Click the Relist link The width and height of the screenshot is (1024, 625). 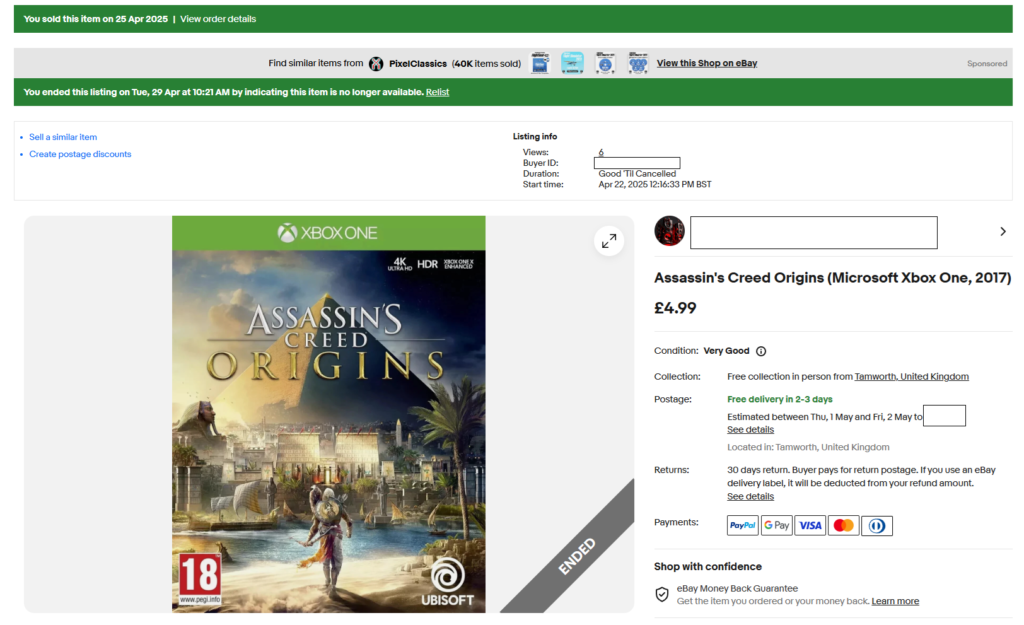pos(438,92)
